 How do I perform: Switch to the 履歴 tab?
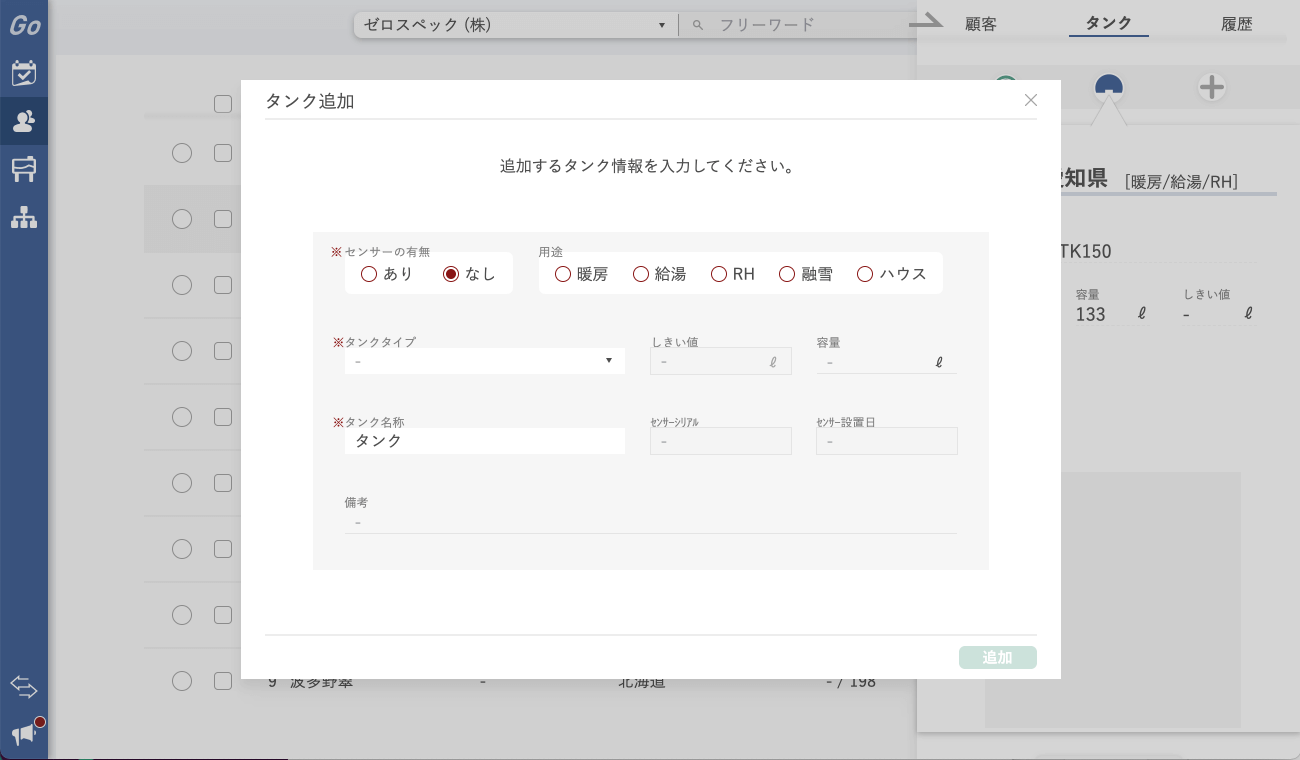pos(1237,24)
